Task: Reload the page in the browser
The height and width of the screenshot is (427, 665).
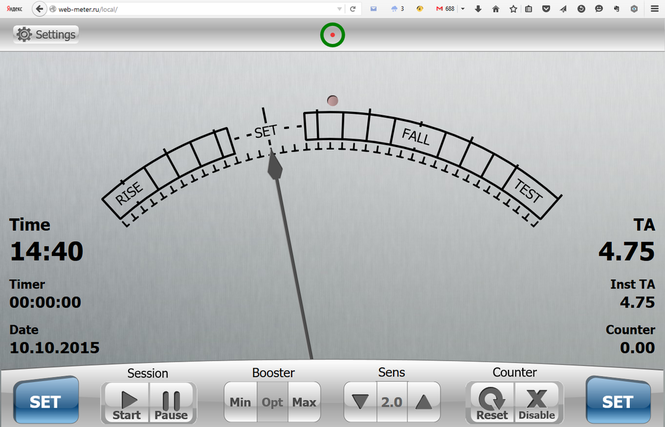Action: [352, 8]
